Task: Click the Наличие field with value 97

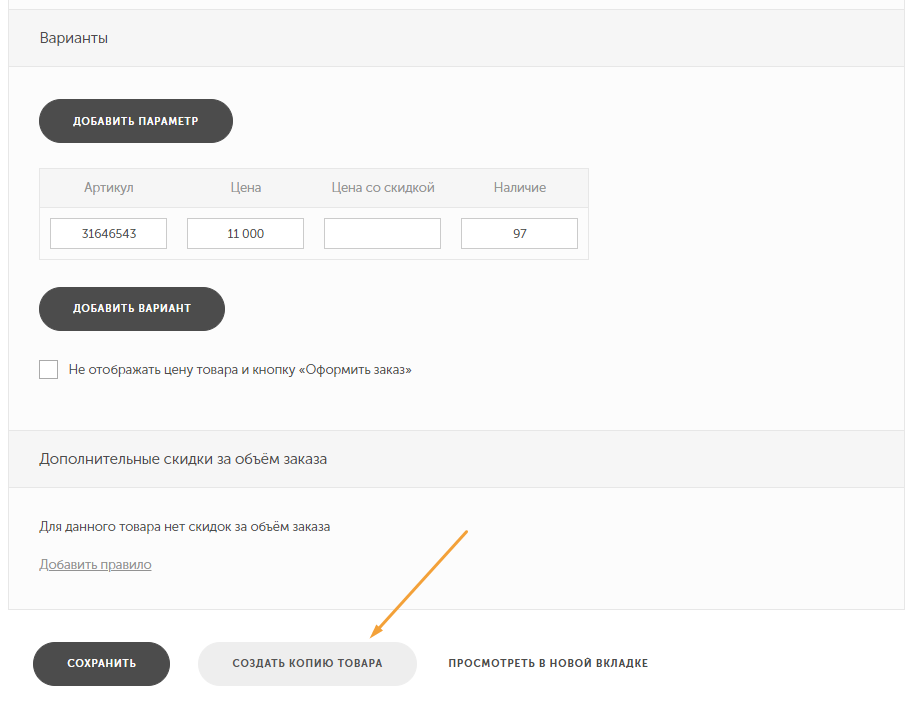Action: tap(519, 233)
